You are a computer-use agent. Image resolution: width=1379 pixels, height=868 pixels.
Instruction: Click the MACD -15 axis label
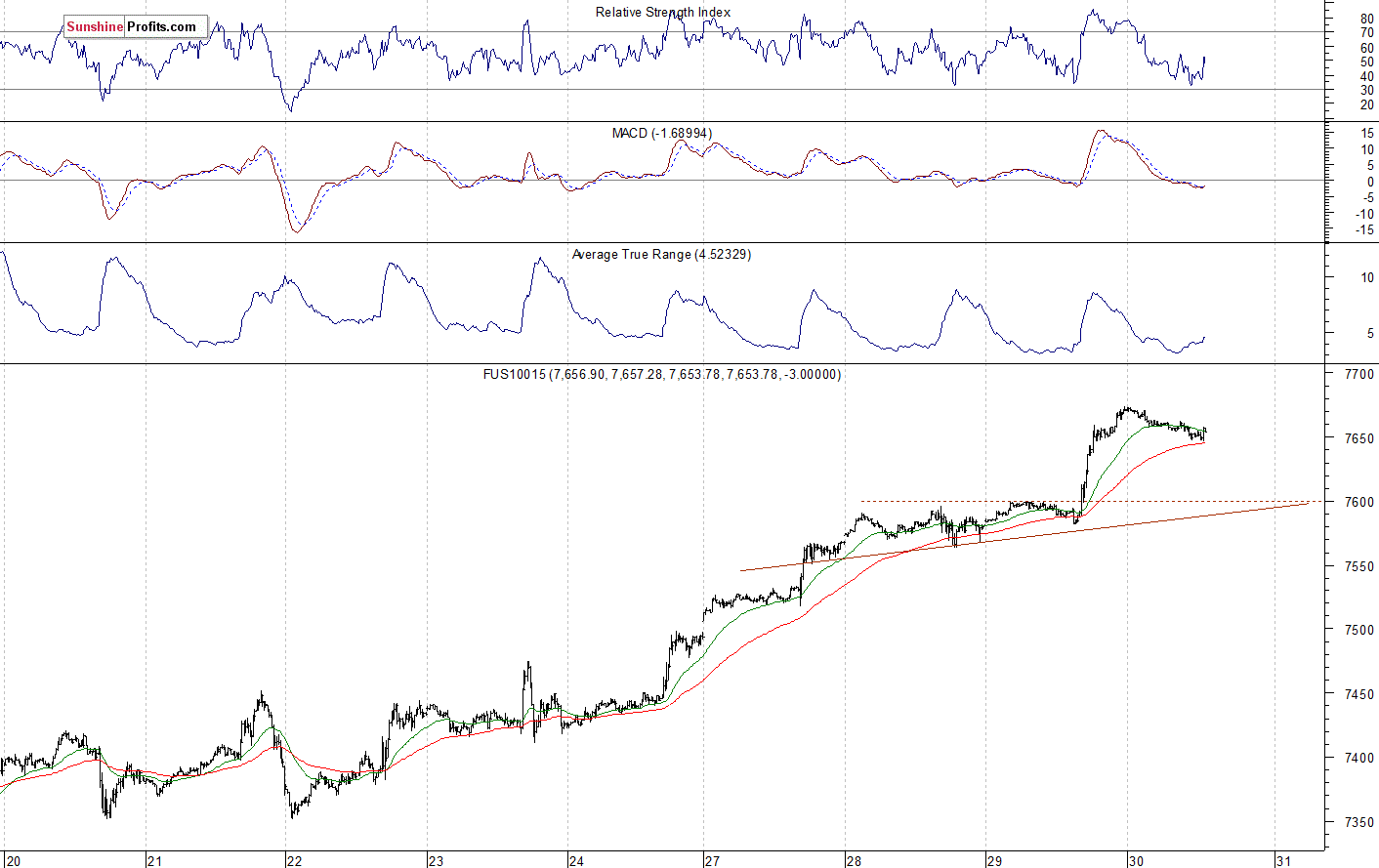[x=1364, y=230]
